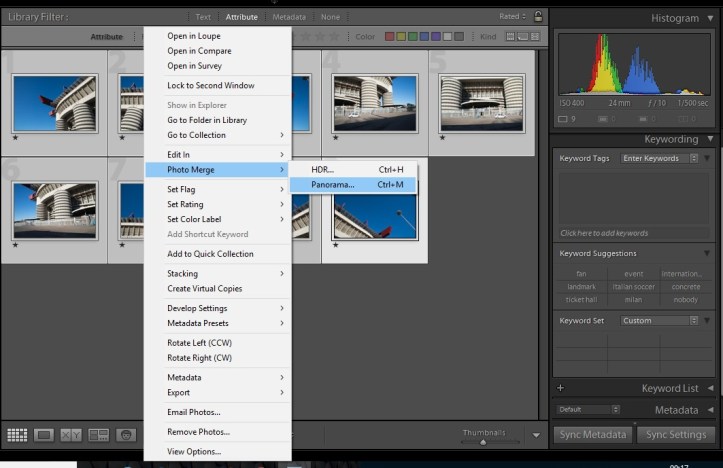723x468 pixels.
Task: Open Survey view icon
Action: (x=98, y=435)
